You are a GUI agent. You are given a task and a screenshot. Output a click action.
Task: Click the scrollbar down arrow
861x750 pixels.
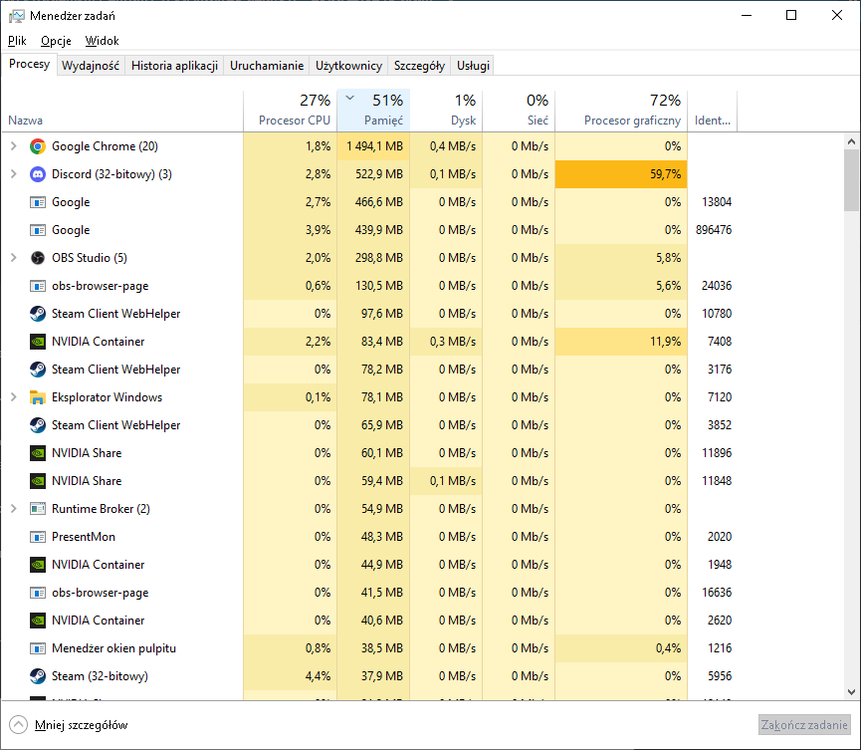(851, 692)
